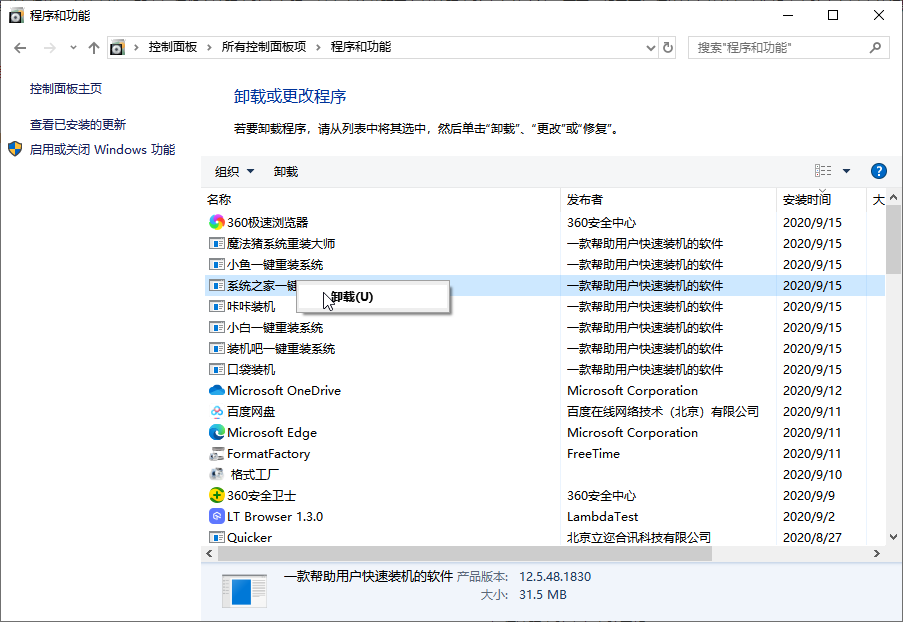903x622 pixels.
Task: Open the recent locations dropdown
Action: tap(73, 48)
